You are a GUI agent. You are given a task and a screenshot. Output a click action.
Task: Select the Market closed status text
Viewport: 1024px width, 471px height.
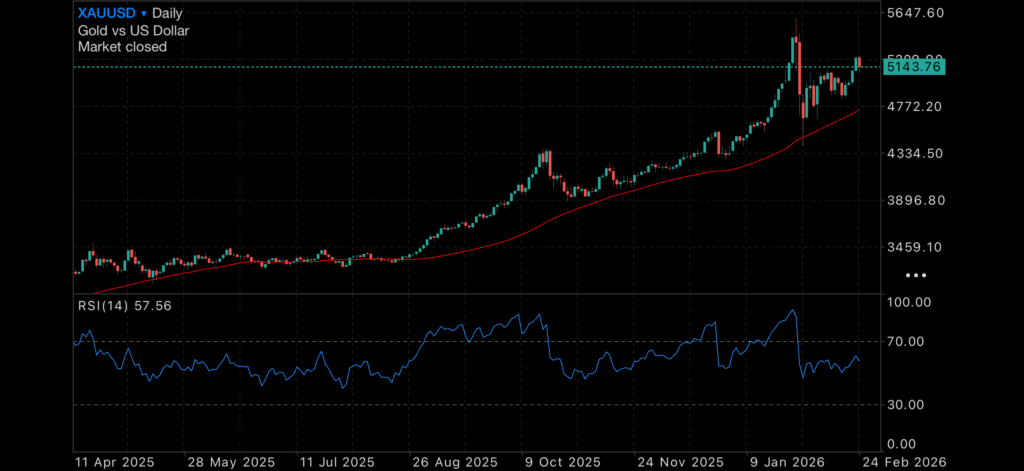click(x=122, y=47)
